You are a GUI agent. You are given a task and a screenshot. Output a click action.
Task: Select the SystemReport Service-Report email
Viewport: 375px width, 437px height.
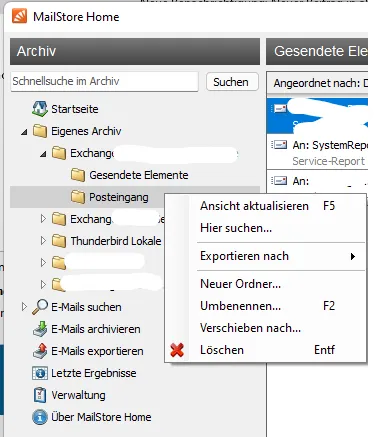pos(317,153)
